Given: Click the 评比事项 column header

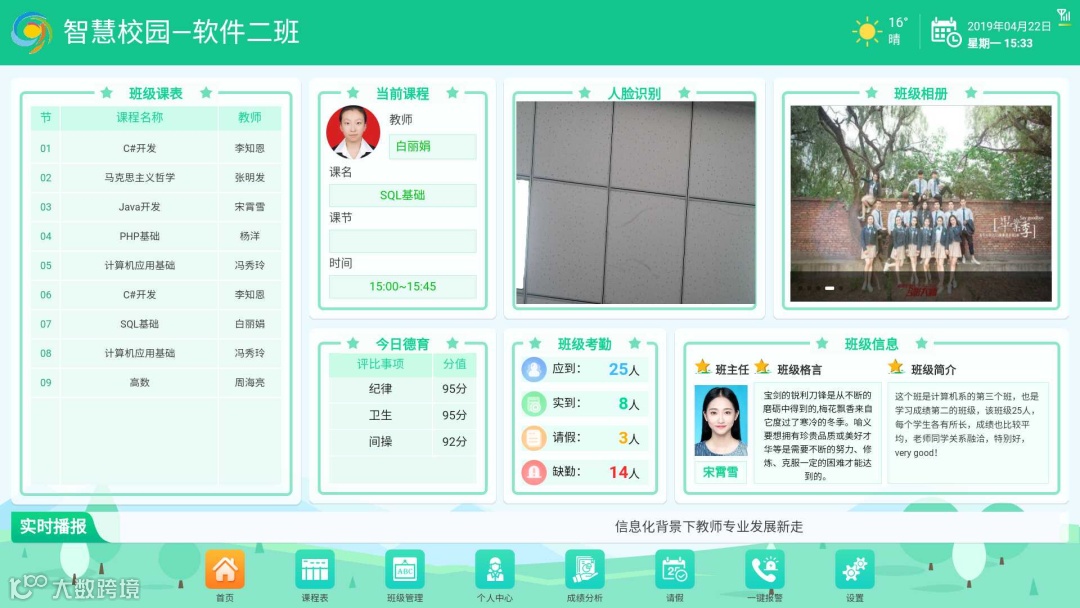Looking at the screenshot, I should 380,364.
